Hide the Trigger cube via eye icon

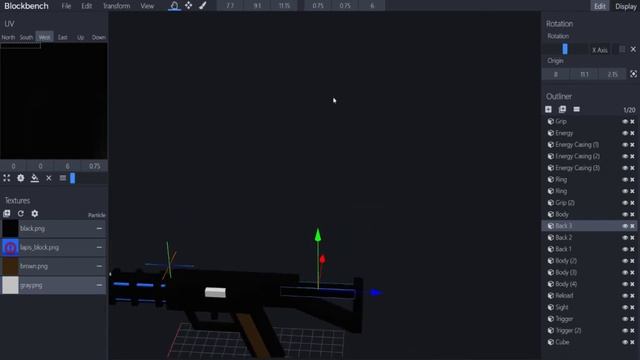point(625,319)
